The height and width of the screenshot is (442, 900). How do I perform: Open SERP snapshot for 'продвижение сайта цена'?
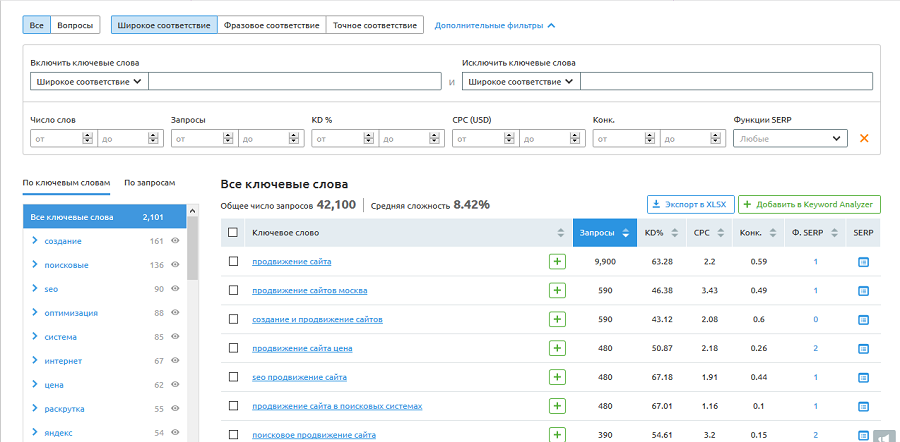tap(862, 348)
